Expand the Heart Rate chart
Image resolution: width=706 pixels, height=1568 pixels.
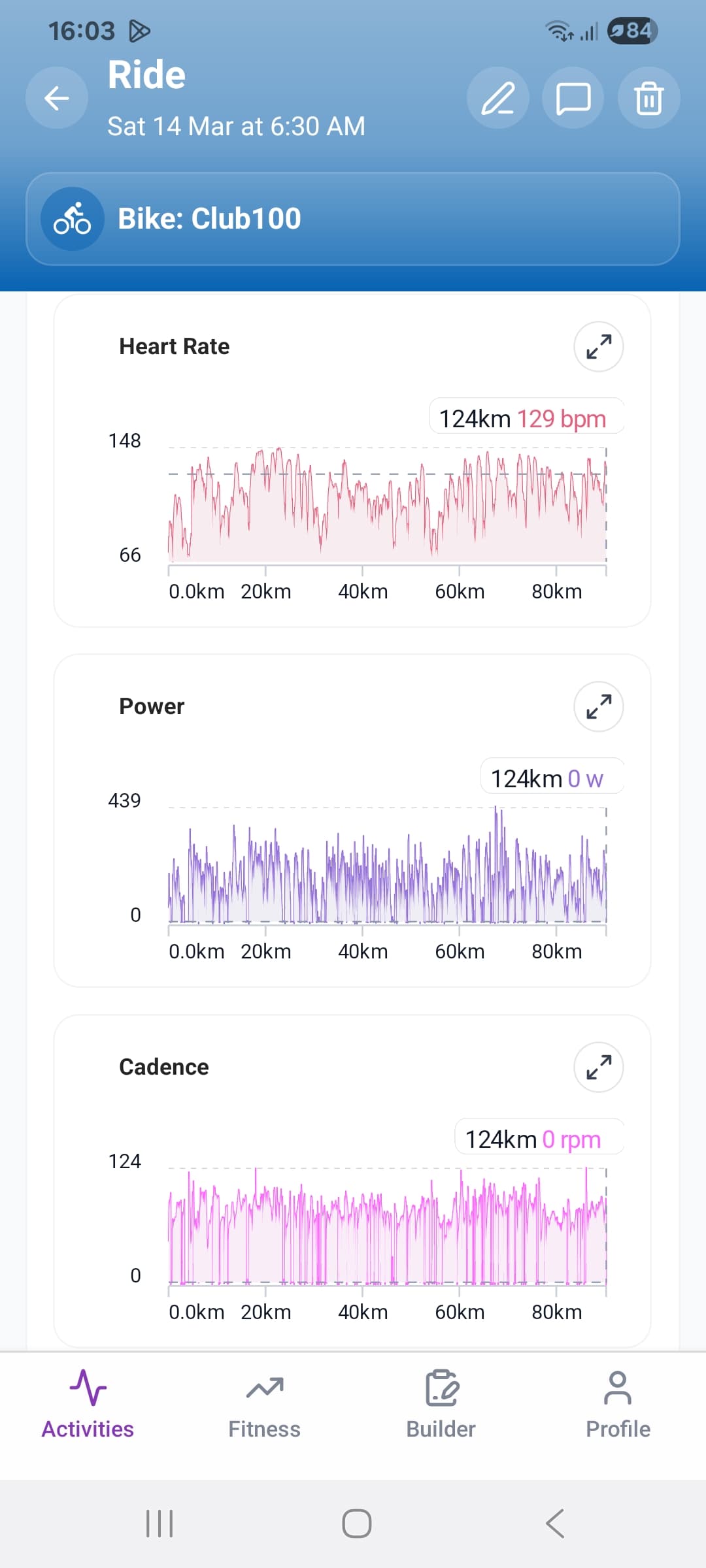[x=598, y=346]
